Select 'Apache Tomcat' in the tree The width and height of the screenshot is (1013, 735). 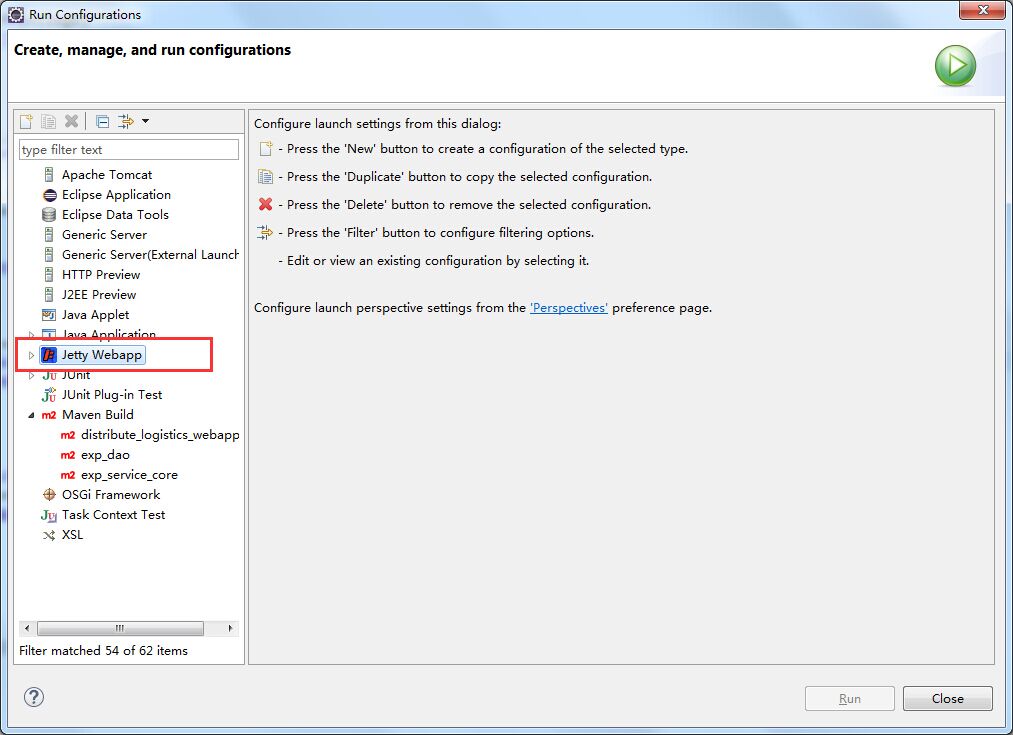pos(107,174)
